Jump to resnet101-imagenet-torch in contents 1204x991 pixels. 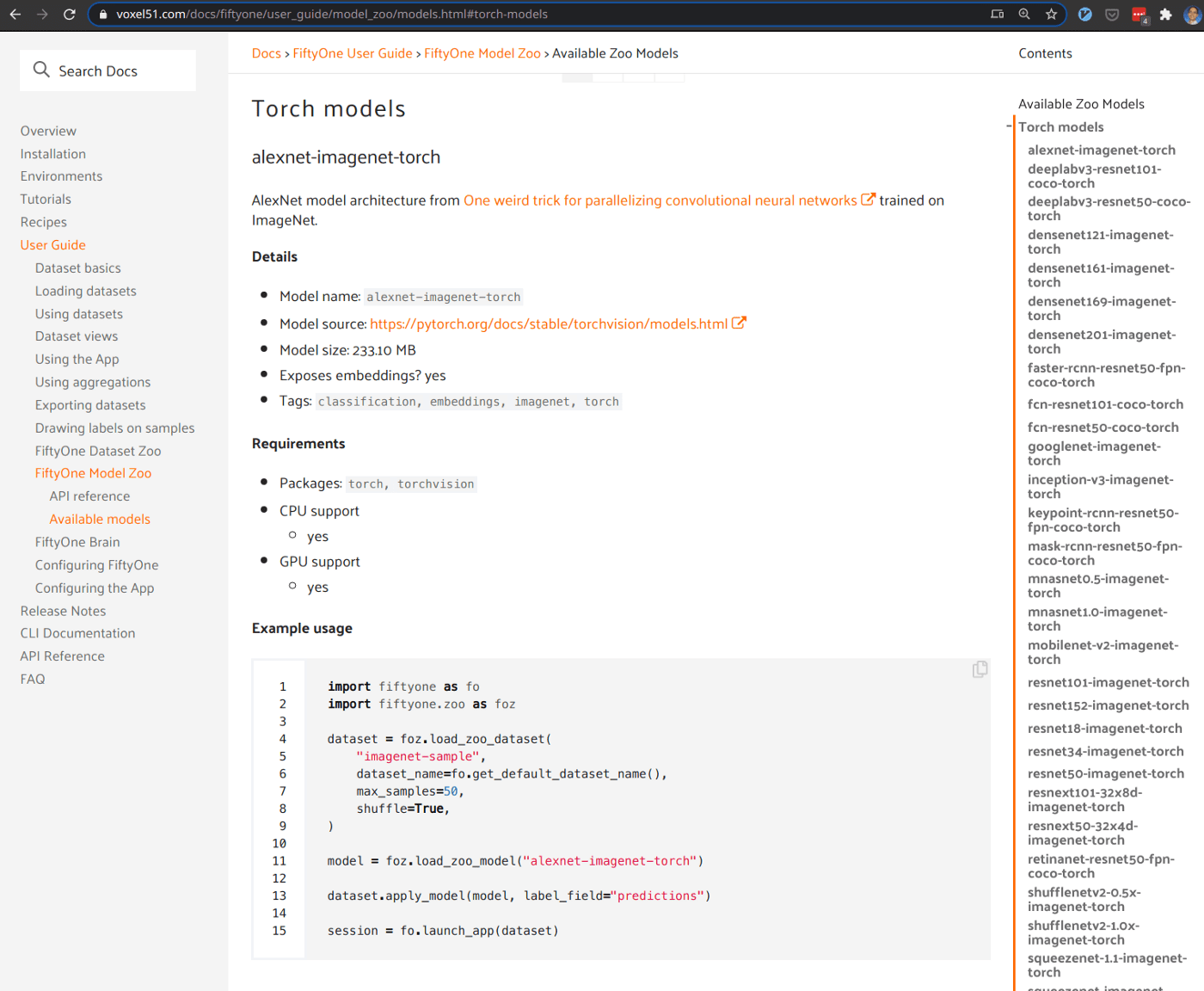click(1109, 682)
